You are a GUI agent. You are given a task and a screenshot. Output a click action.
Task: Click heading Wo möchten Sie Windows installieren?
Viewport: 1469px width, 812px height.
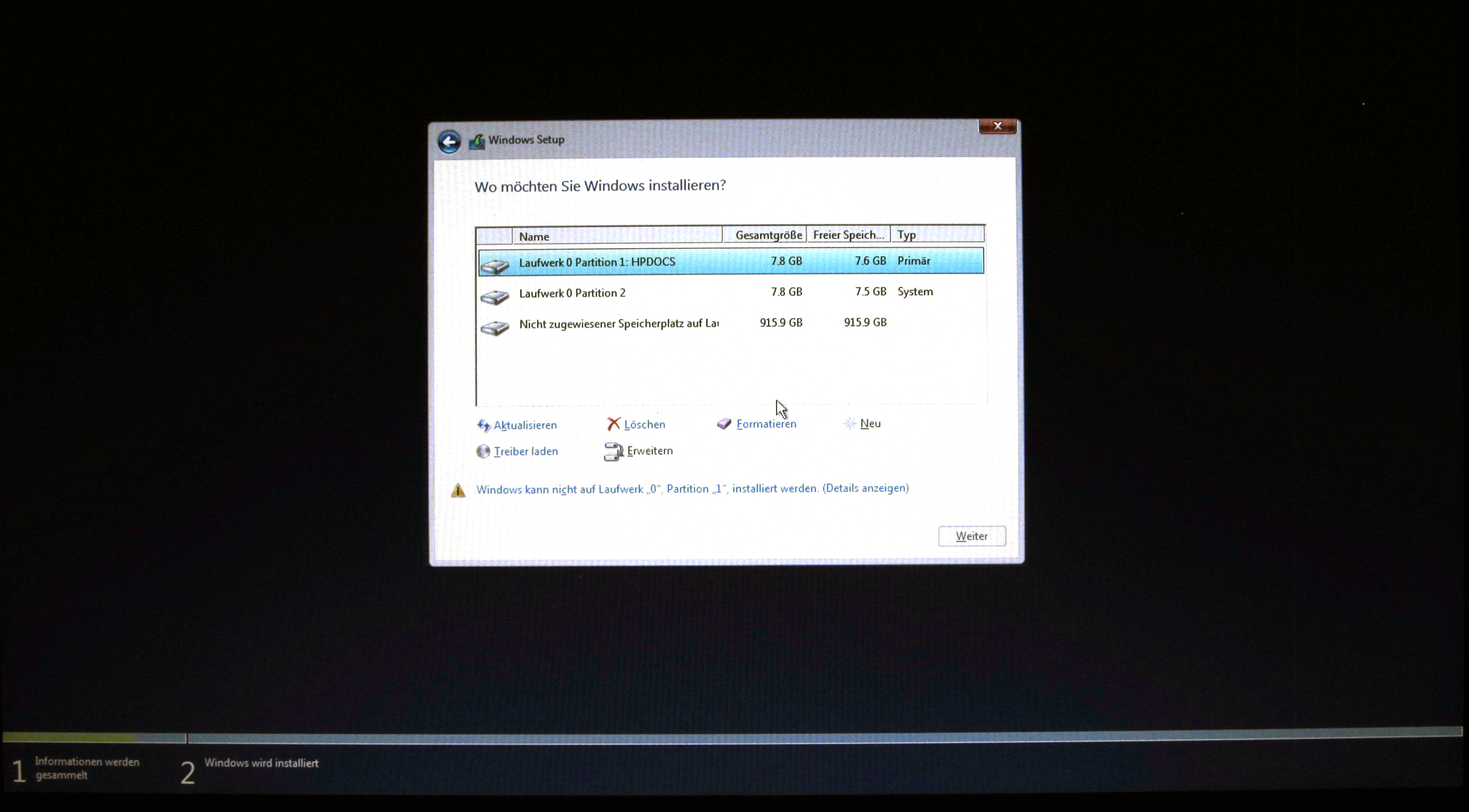point(600,186)
